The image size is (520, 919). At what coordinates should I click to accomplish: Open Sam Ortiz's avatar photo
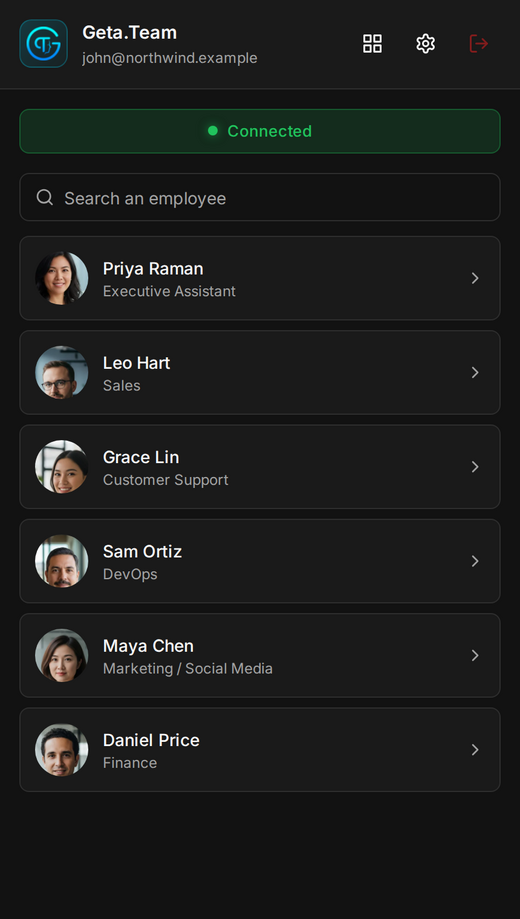(62, 561)
